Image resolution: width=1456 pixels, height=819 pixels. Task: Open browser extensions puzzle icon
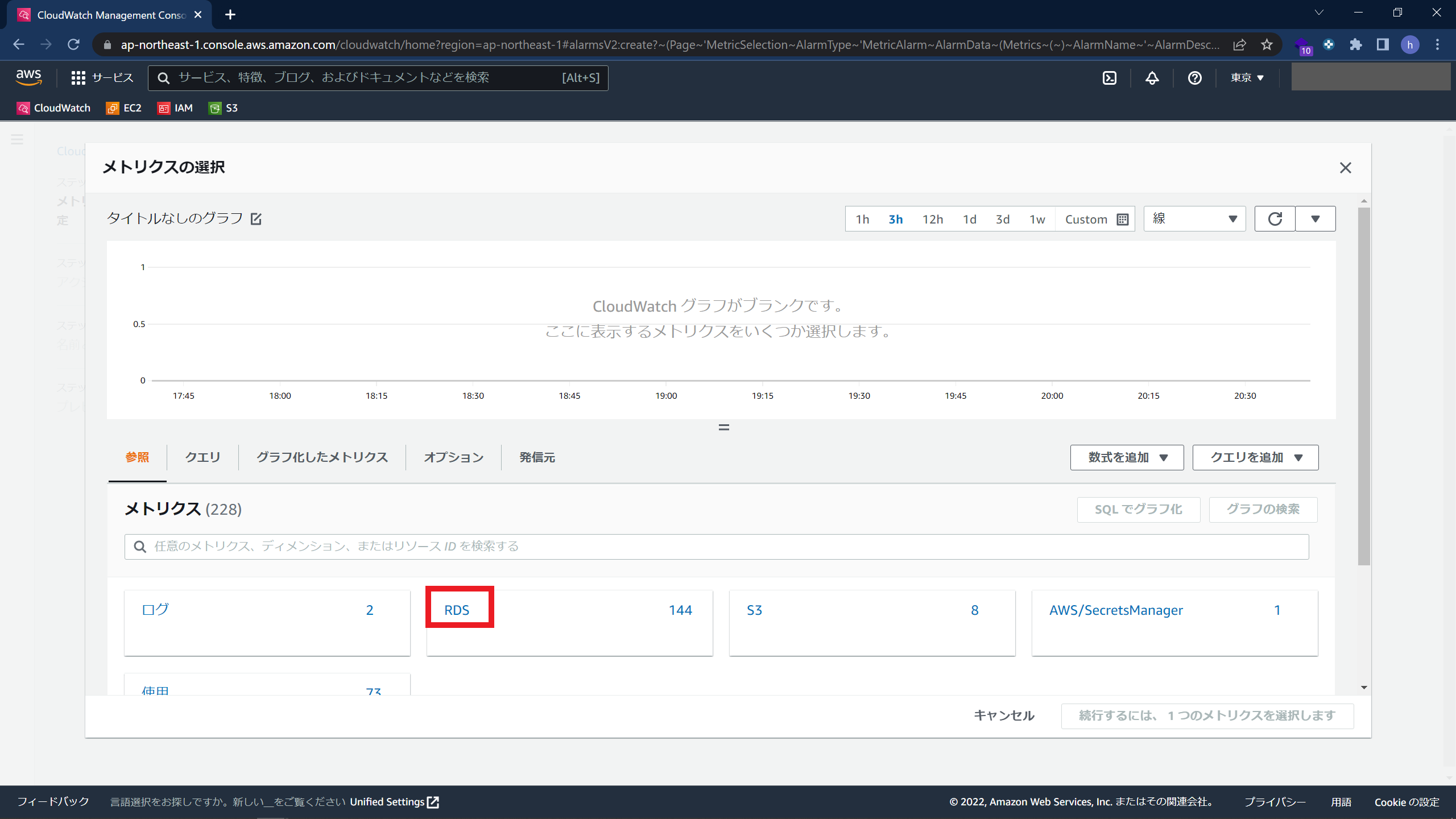(x=1356, y=44)
